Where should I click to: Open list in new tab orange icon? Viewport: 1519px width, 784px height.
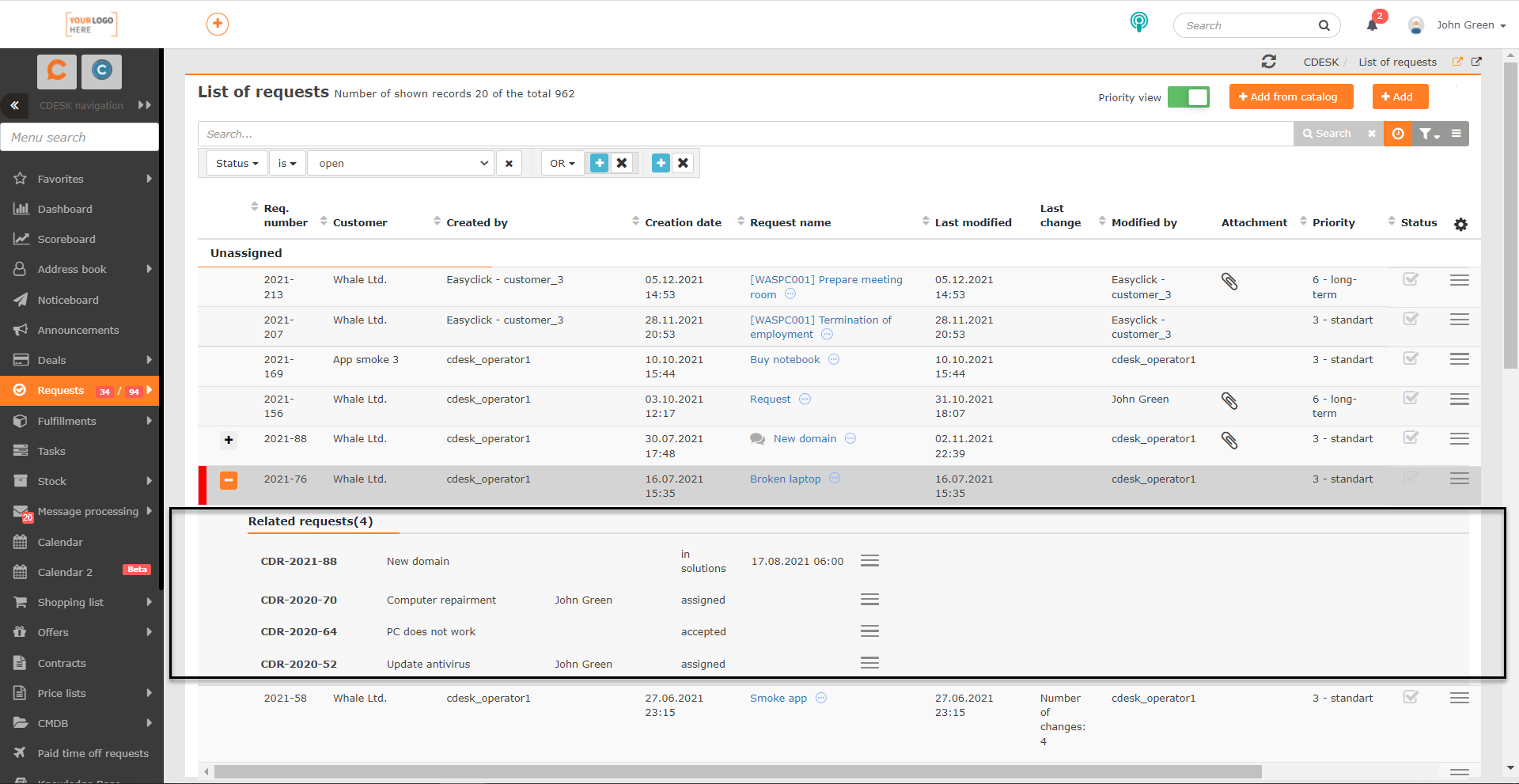[x=1457, y=62]
